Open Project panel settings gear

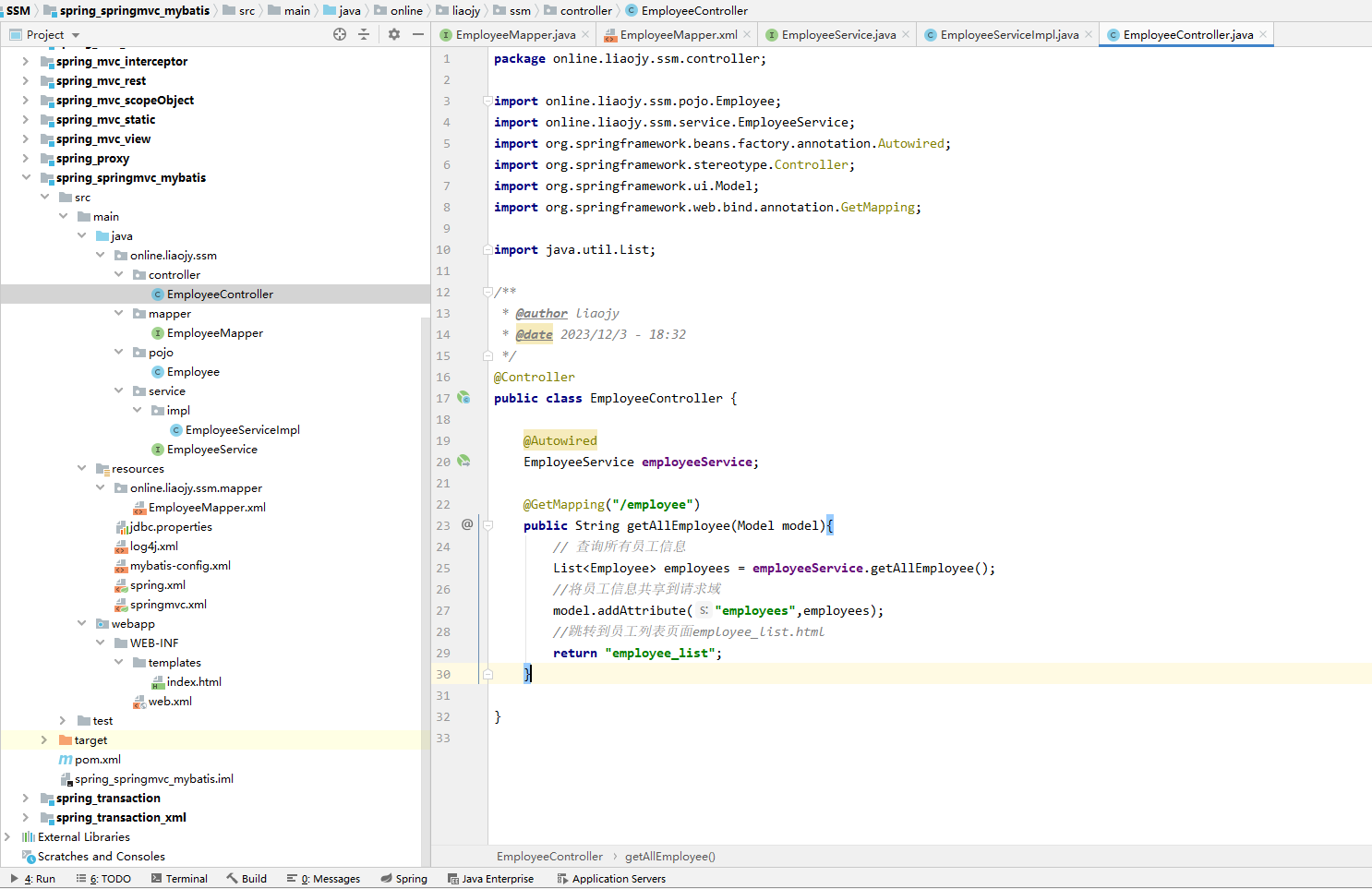pyautogui.click(x=394, y=34)
